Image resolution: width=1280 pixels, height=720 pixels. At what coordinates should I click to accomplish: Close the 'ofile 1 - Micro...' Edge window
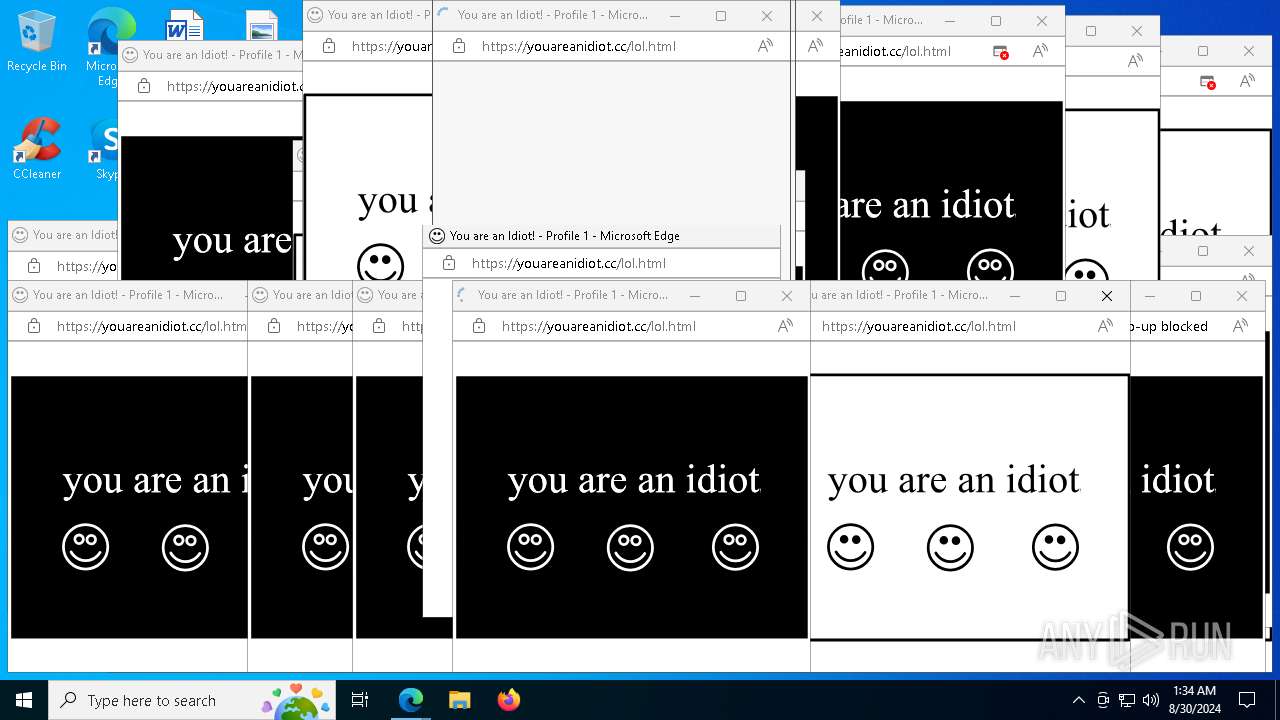click(x=1041, y=21)
